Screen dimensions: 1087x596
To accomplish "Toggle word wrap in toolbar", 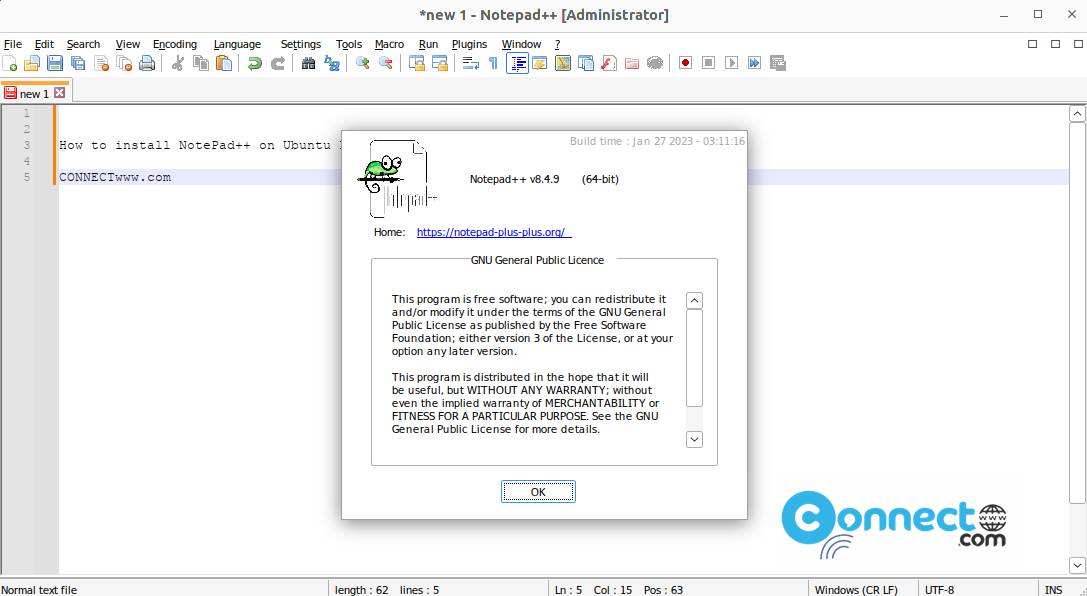I will [x=471, y=64].
